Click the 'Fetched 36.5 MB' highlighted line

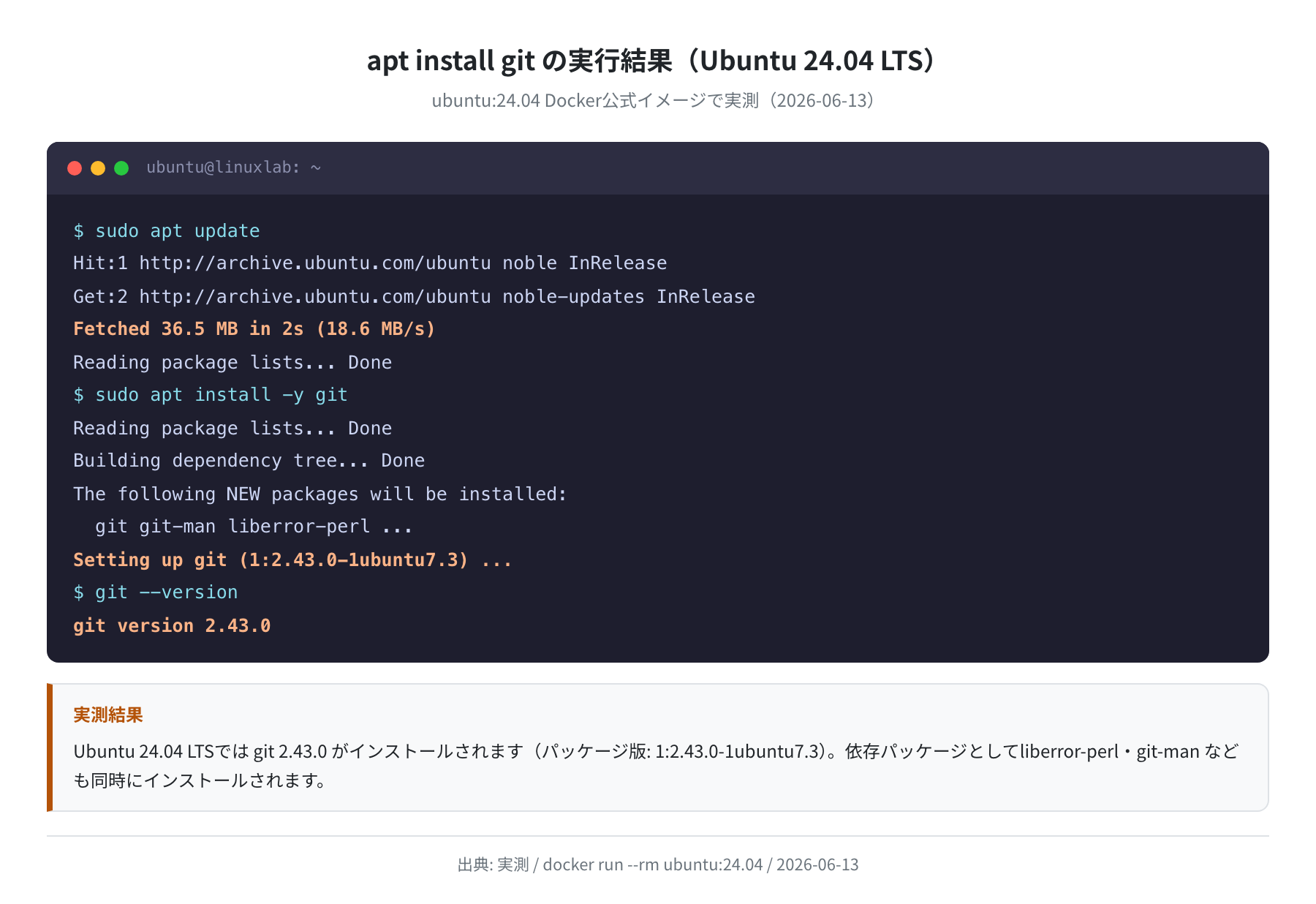(254, 329)
